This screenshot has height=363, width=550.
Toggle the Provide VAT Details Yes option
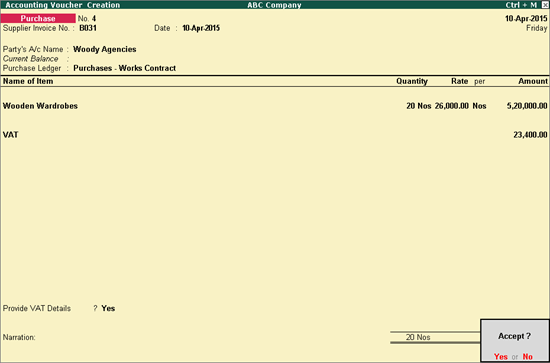[x=108, y=308]
